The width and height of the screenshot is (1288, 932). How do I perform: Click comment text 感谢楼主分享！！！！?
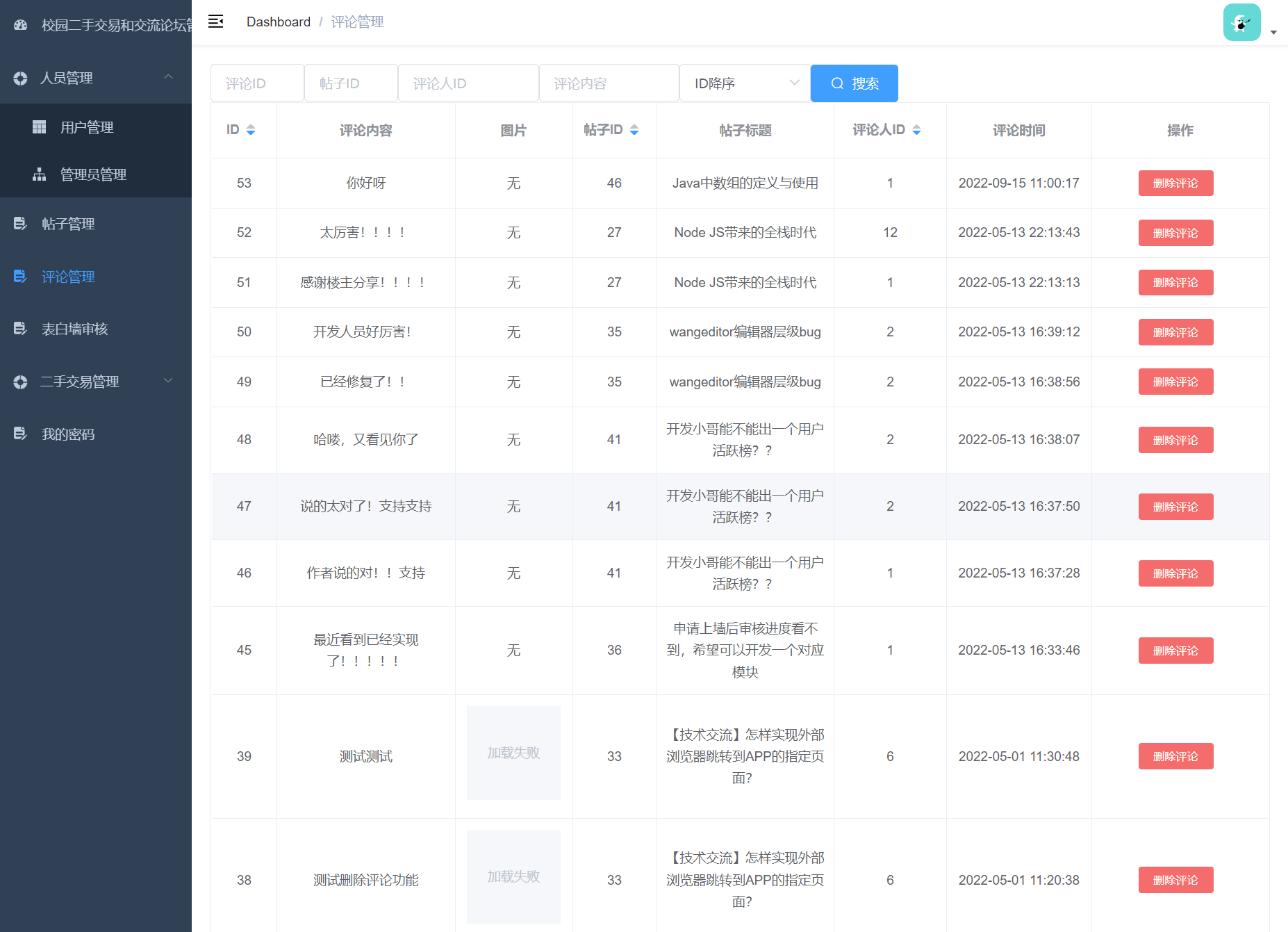tap(363, 282)
